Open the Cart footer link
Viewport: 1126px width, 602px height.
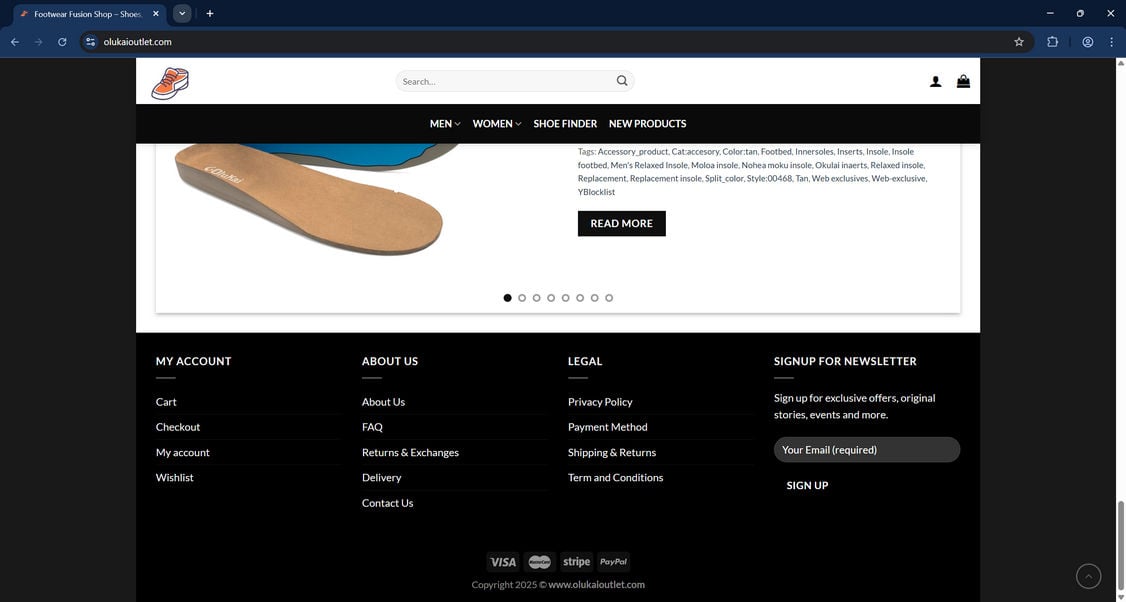coord(166,402)
